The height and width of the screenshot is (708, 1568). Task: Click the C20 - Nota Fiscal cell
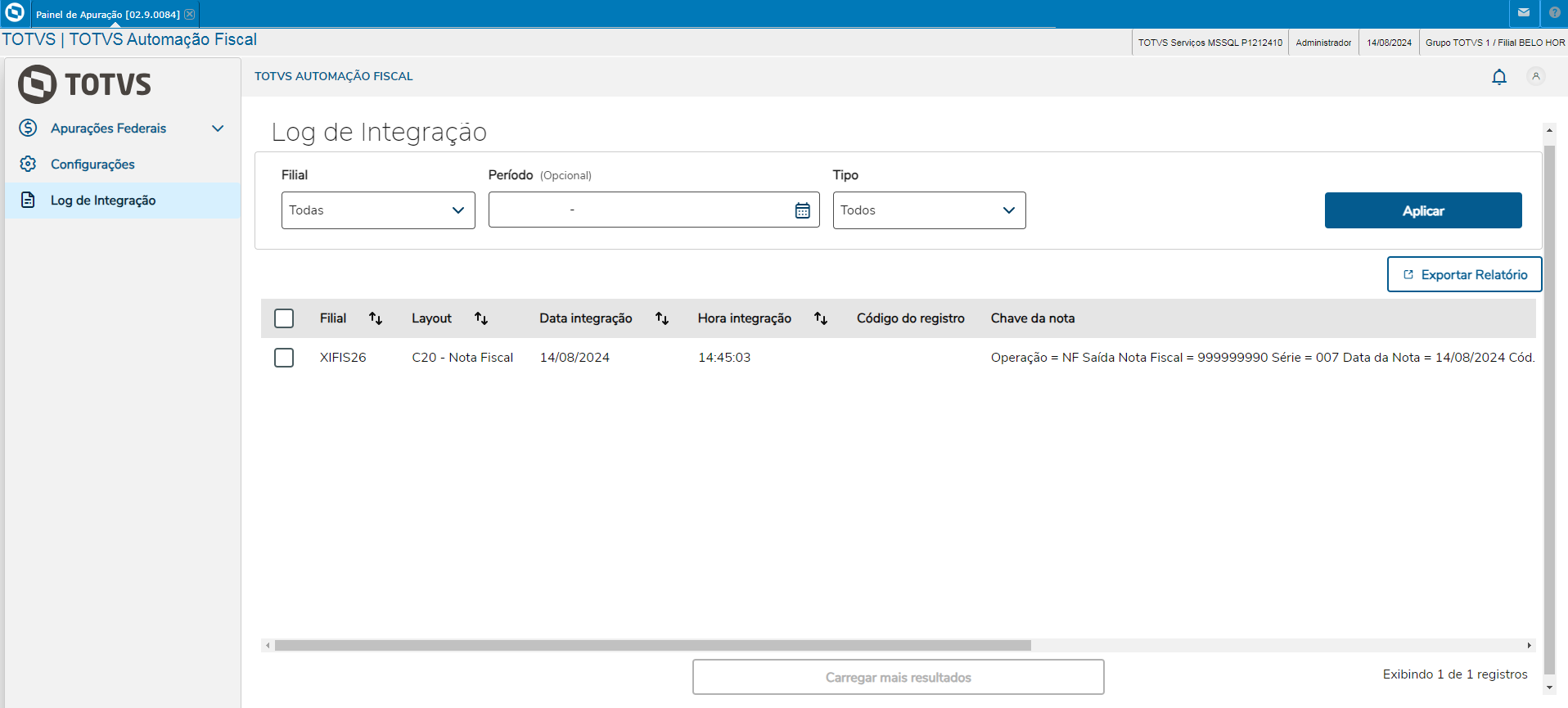tap(462, 358)
